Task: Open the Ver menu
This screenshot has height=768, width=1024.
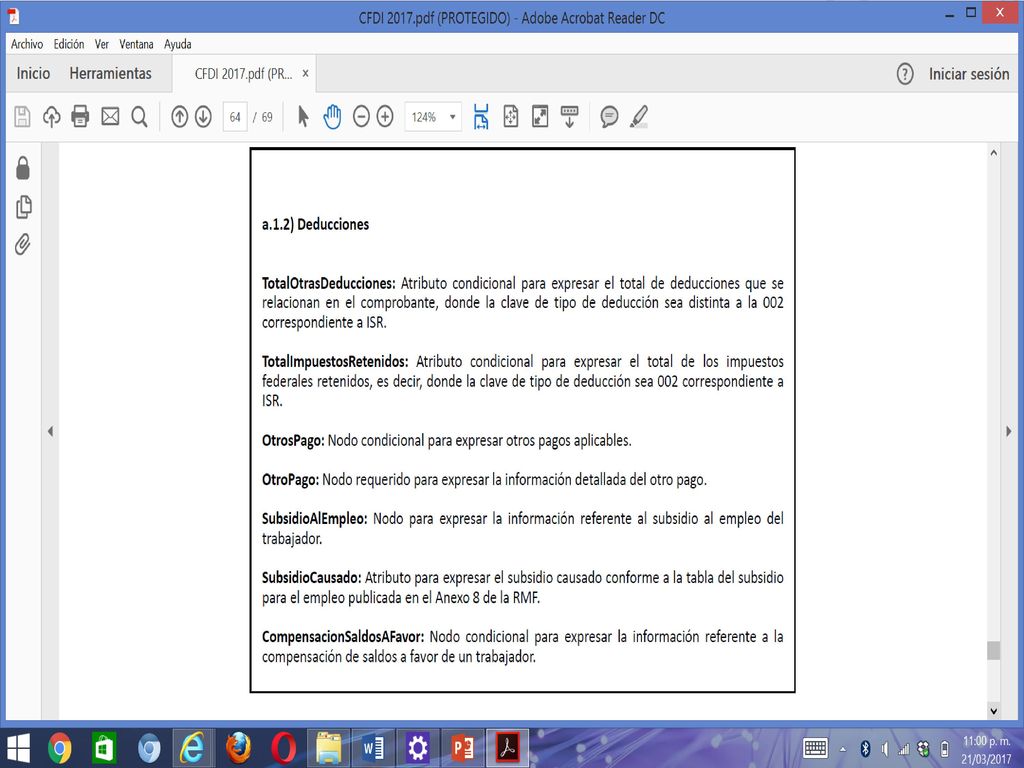Action: (102, 44)
